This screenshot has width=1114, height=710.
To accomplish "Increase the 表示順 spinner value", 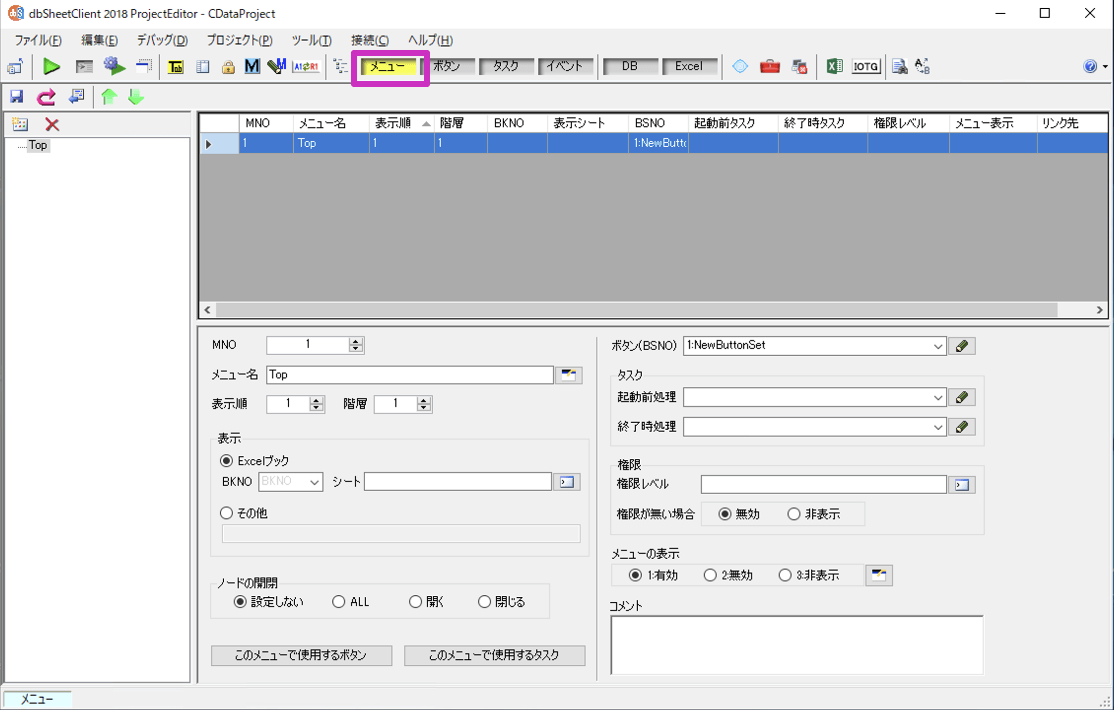I will (x=317, y=400).
